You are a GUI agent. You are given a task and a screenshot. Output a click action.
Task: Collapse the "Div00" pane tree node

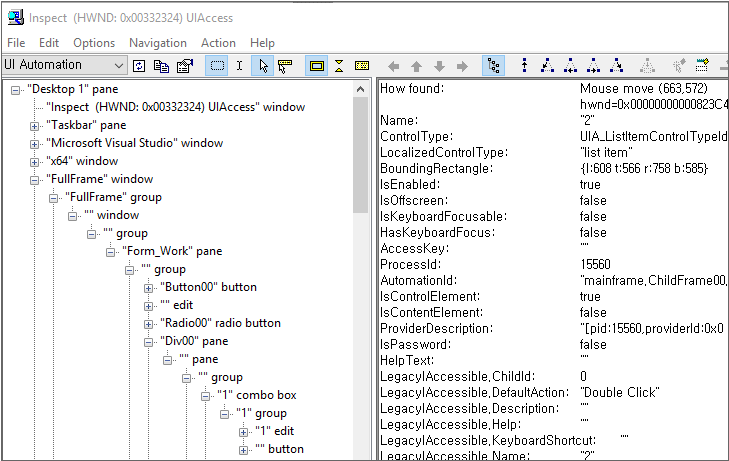coord(149,341)
